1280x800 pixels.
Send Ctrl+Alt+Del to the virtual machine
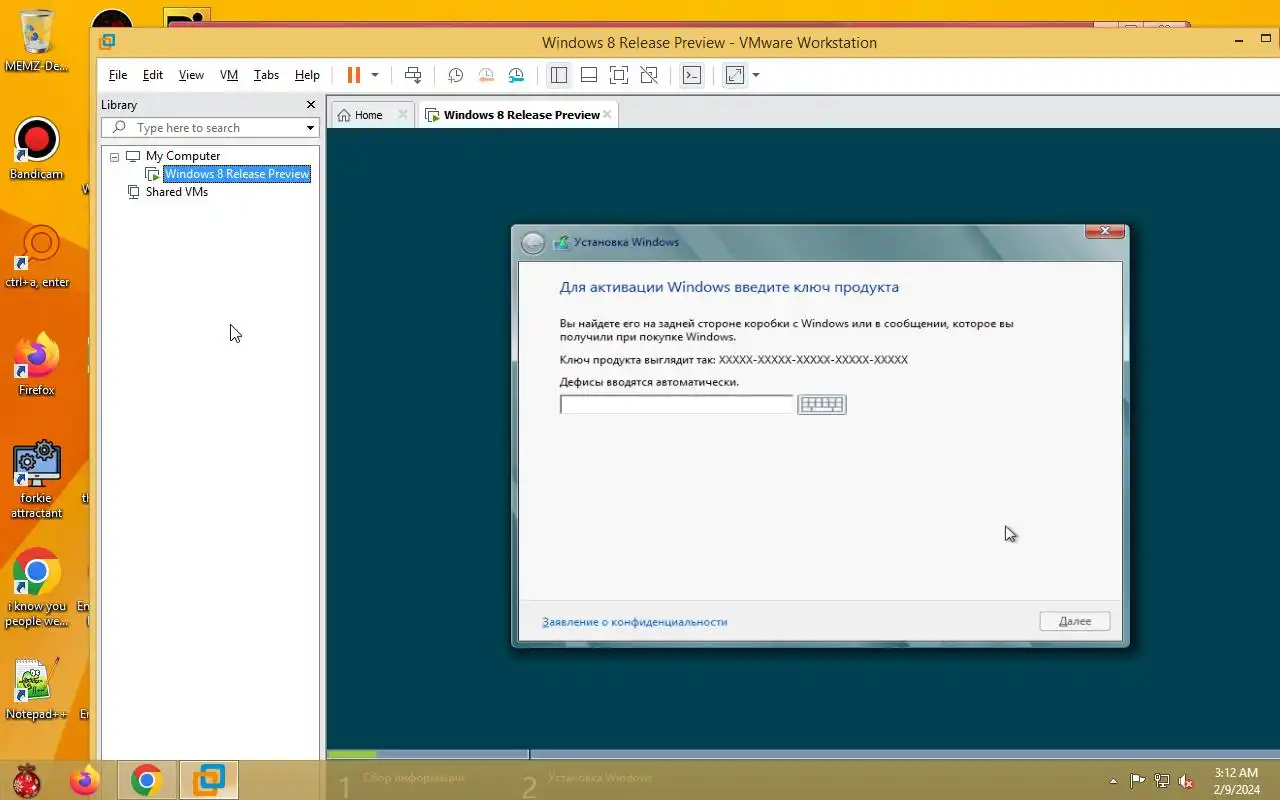413,75
